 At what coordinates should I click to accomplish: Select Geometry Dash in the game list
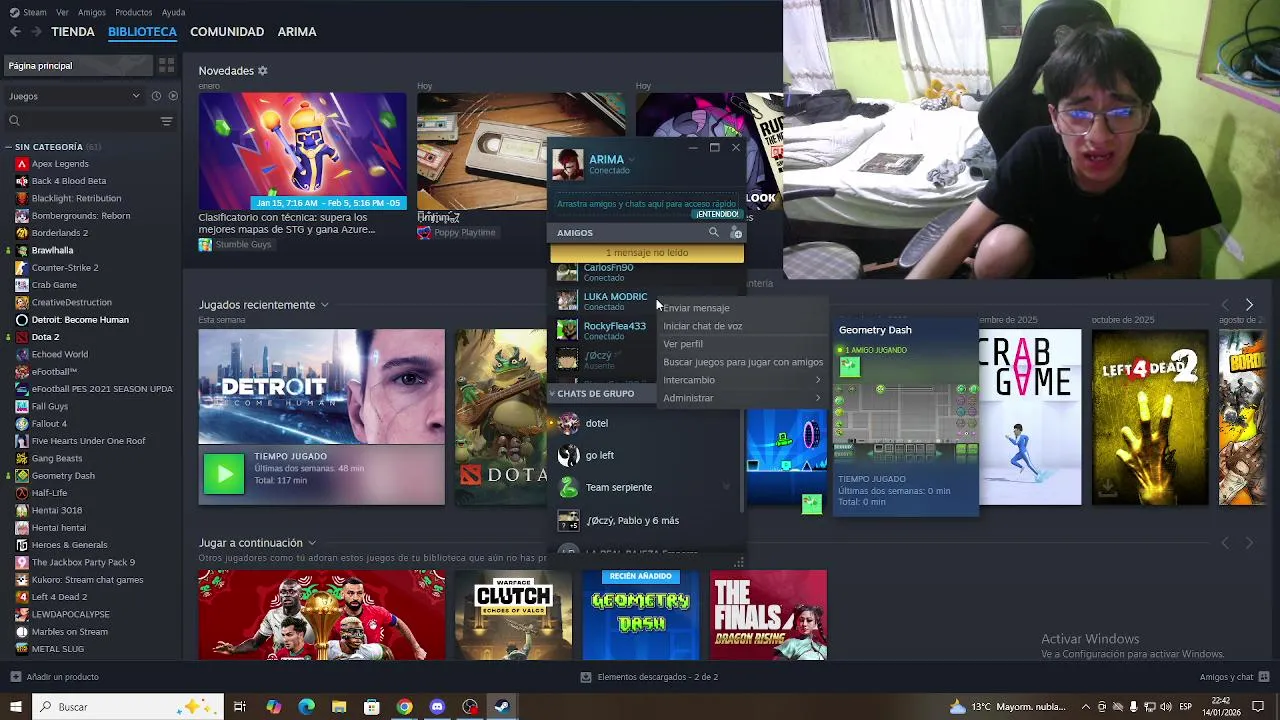pyautogui.click(x=63, y=476)
